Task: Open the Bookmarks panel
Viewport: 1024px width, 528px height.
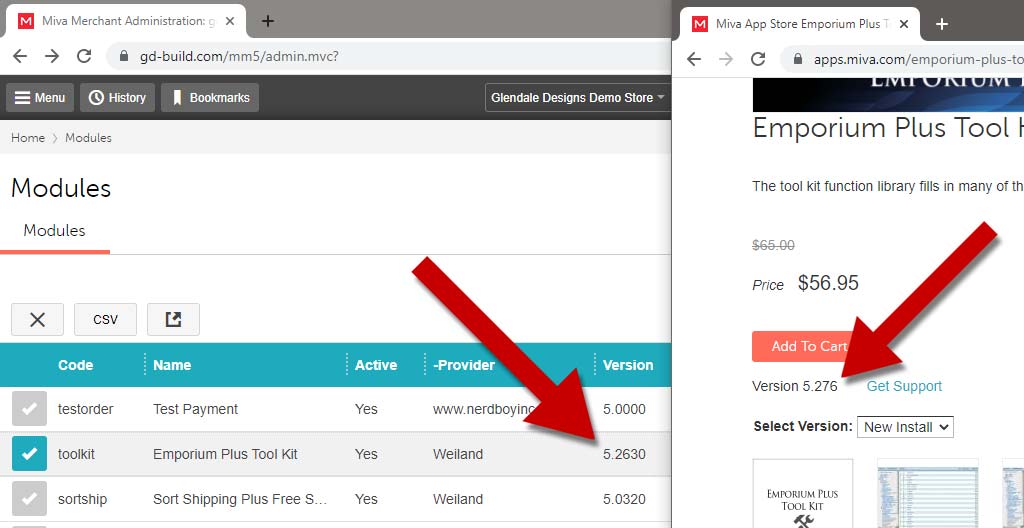Action: [210, 97]
